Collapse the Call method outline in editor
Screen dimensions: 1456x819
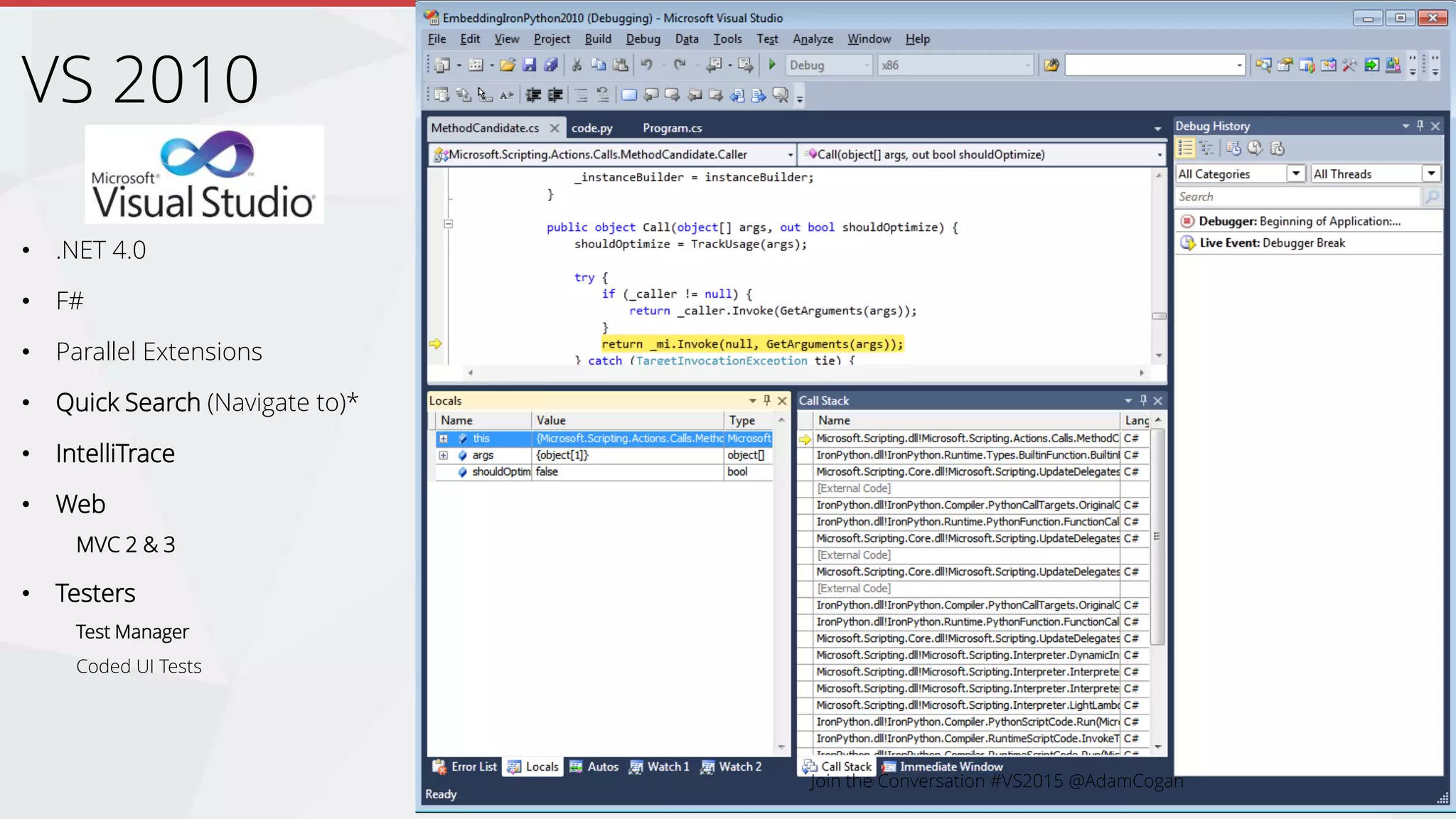tap(448, 224)
